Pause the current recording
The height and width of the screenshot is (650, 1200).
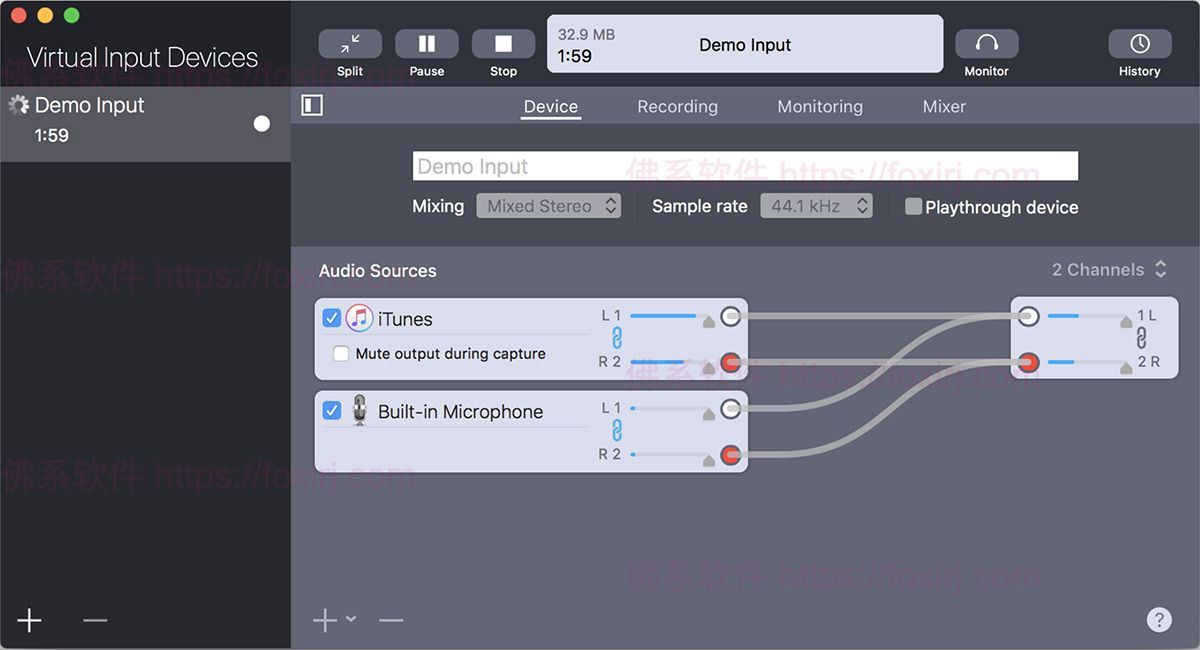pos(426,45)
